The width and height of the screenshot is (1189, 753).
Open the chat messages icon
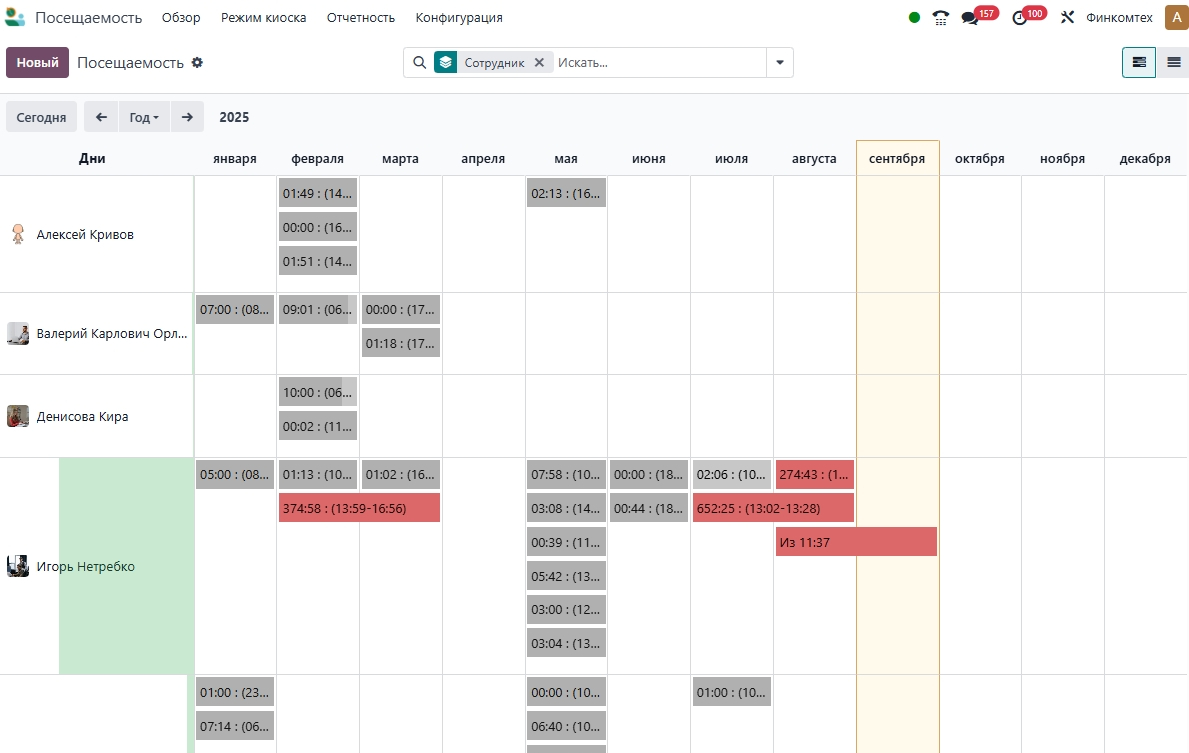coord(969,18)
